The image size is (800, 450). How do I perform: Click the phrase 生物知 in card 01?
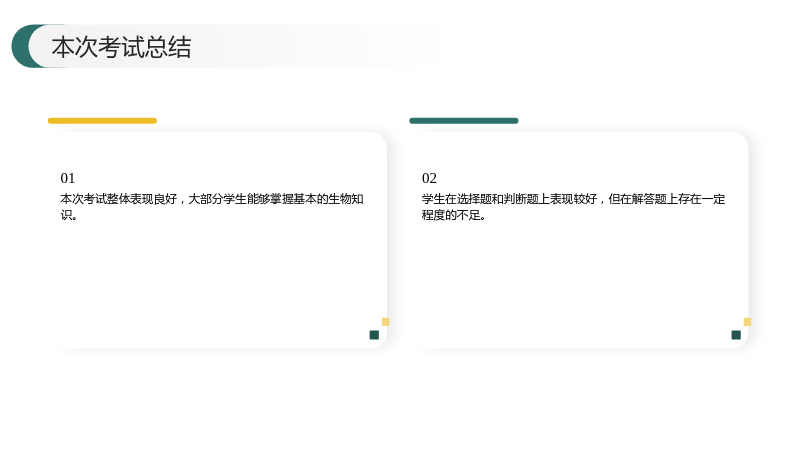click(346, 199)
